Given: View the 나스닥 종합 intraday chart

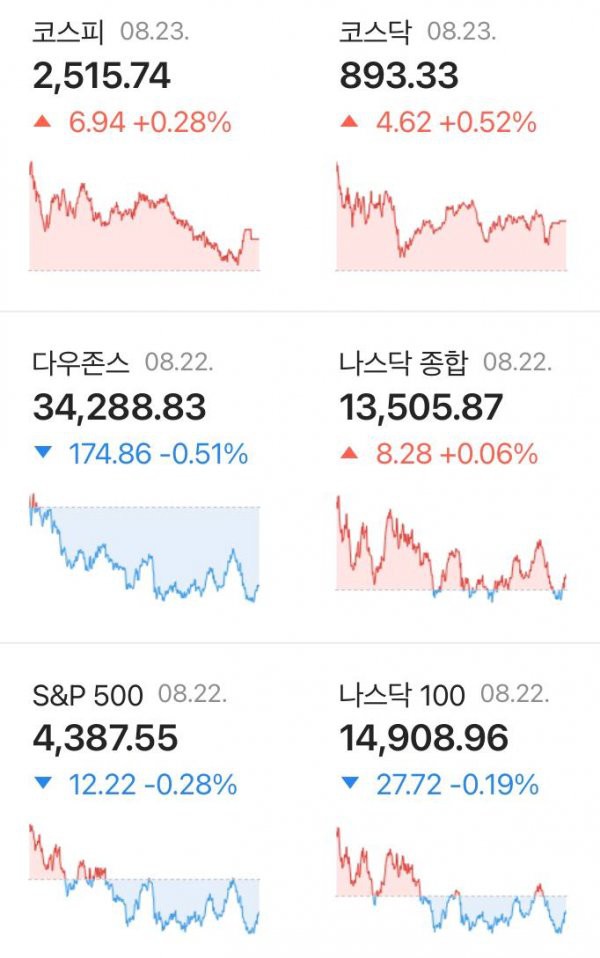Looking at the screenshot, I should [452, 548].
